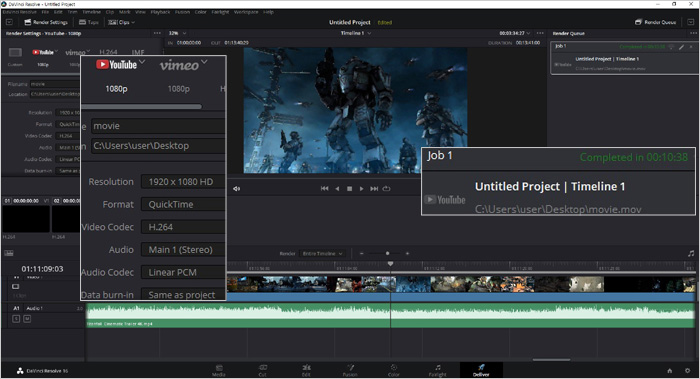
Task: Open Render Queue panel options (three dots)
Action: (693, 33)
